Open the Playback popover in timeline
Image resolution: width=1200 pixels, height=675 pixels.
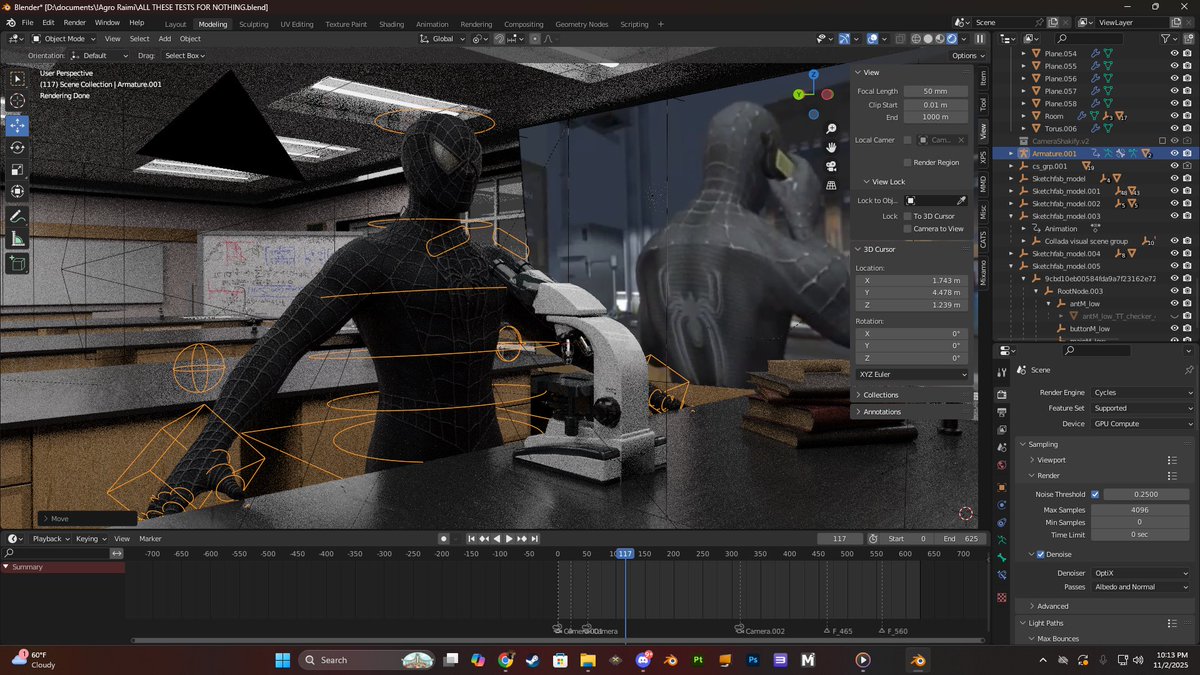pos(50,538)
